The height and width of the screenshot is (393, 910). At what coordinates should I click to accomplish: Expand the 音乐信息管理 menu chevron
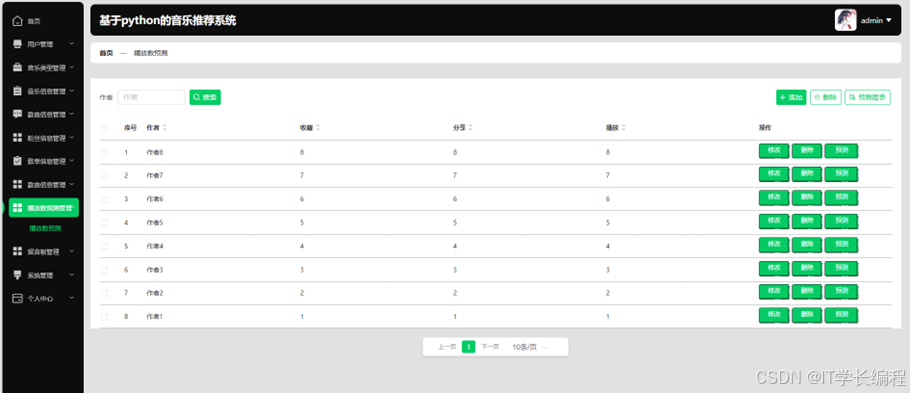point(71,91)
